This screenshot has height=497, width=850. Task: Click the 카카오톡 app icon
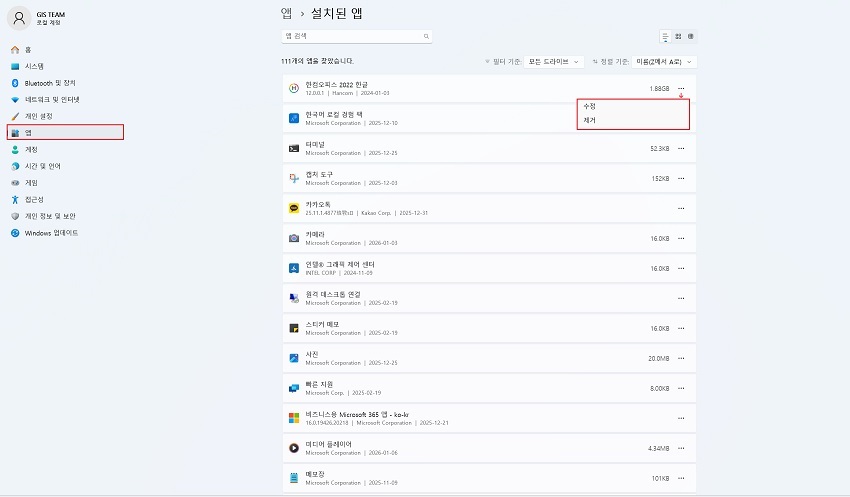[294, 208]
